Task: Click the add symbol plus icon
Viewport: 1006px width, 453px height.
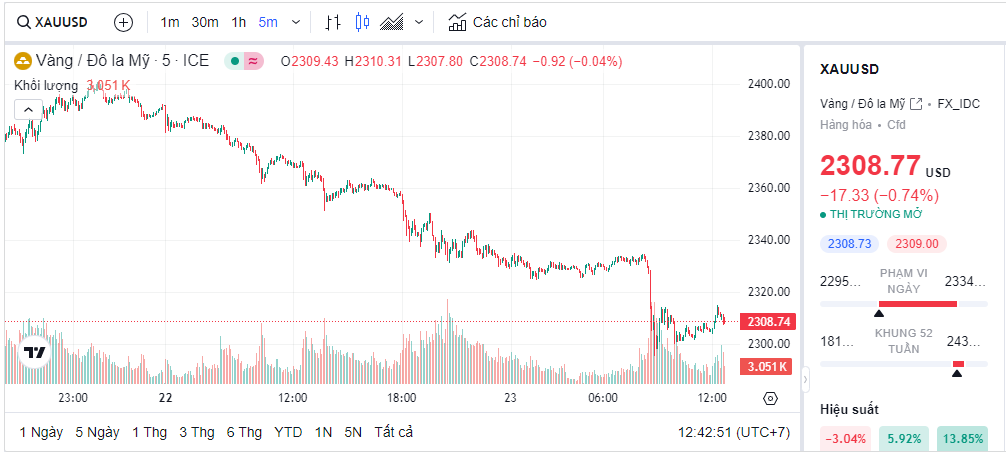Action: 123,22
